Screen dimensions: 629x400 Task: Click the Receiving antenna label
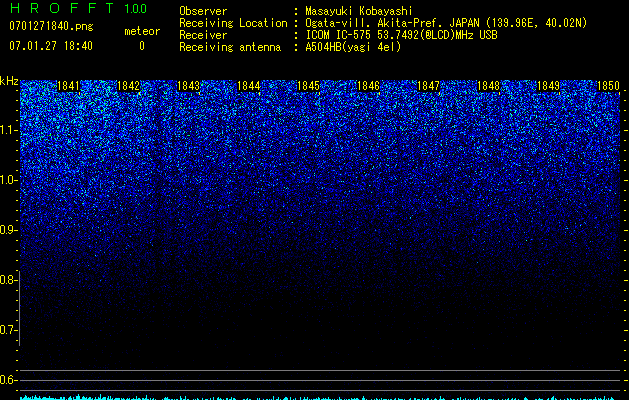point(230,47)
